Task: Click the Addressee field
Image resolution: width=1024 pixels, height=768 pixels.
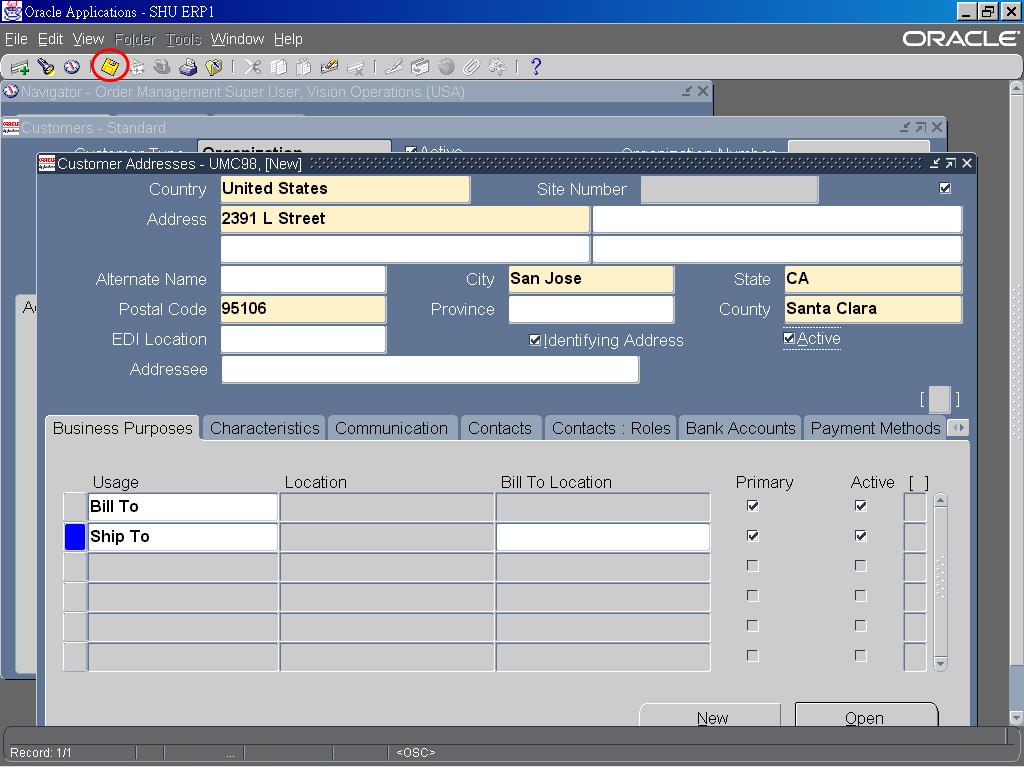Action: point(430,370)
